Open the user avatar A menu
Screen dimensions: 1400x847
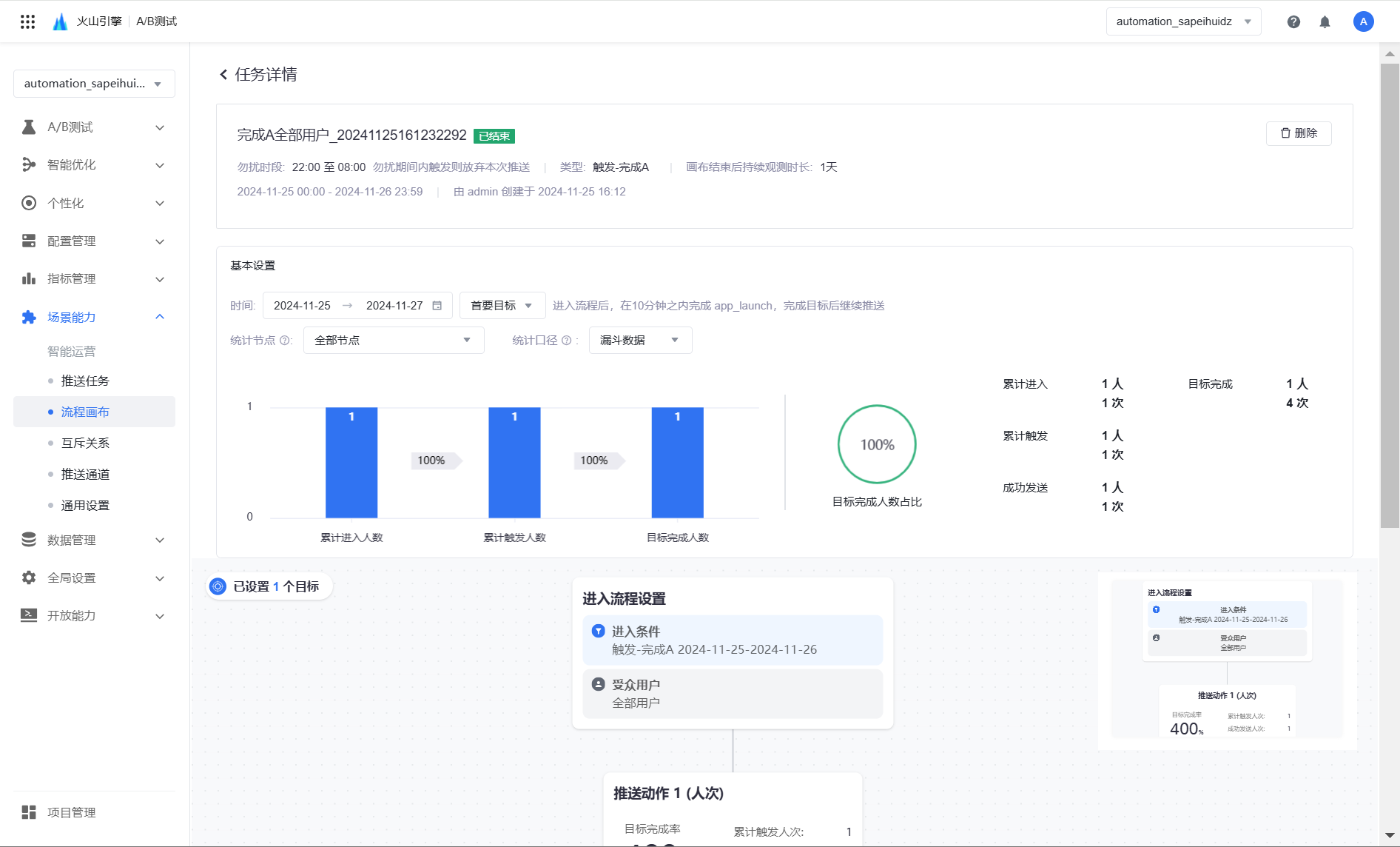pyautogui.click(x=1363, y=21)
